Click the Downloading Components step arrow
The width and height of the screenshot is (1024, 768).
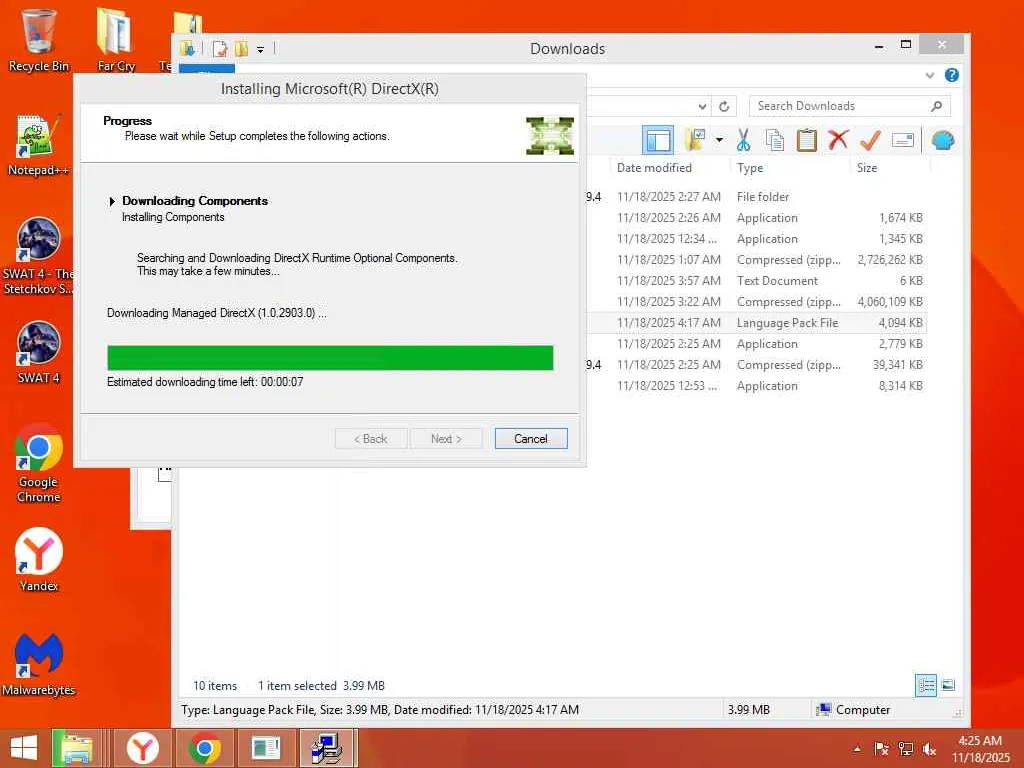coord(112,201)
